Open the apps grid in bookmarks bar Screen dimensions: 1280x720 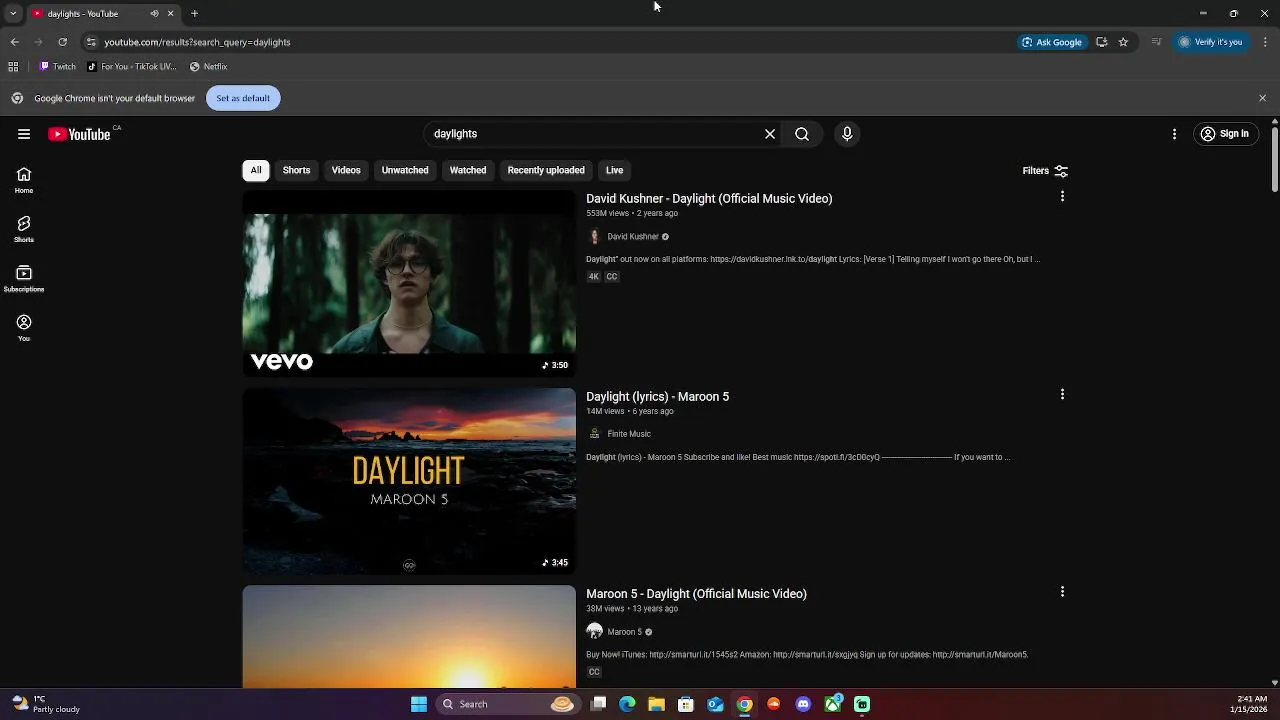13,67
